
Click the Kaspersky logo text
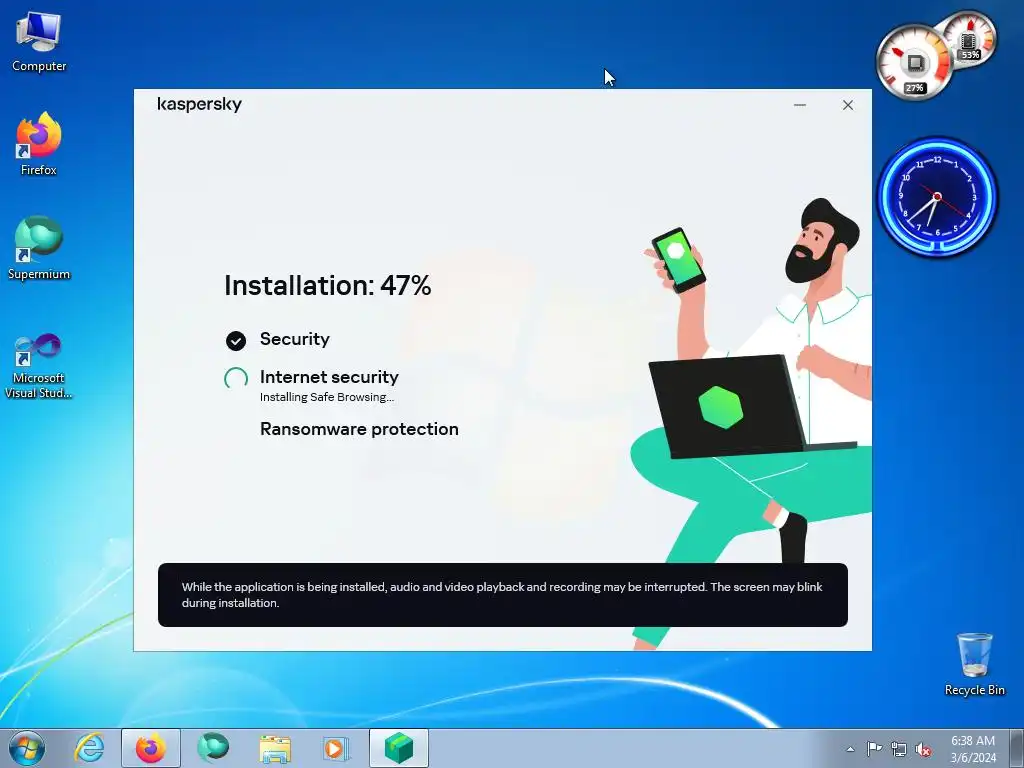pyautogui.click(x=199, y=104)
